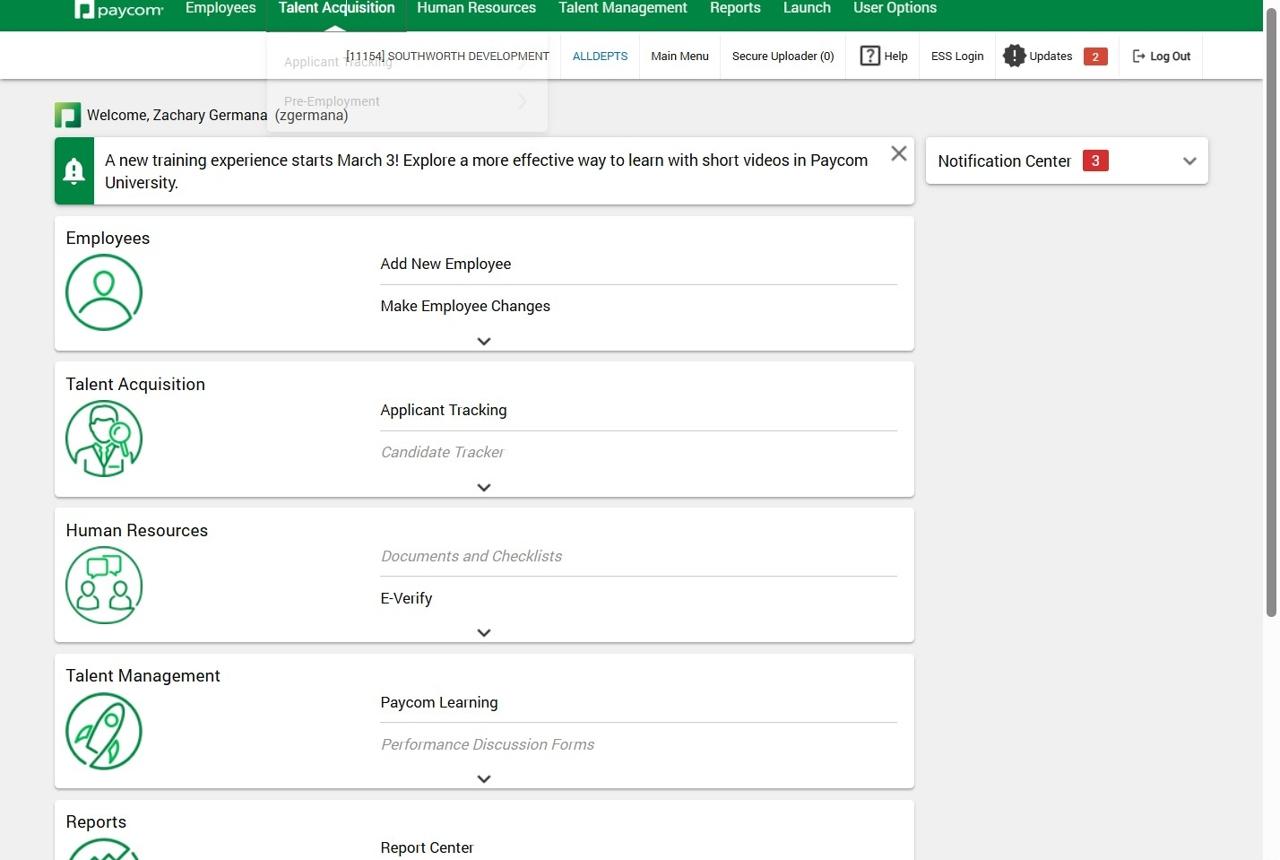1280x860 pixels.
Task: Click Add New Employee
Action: 446,264
